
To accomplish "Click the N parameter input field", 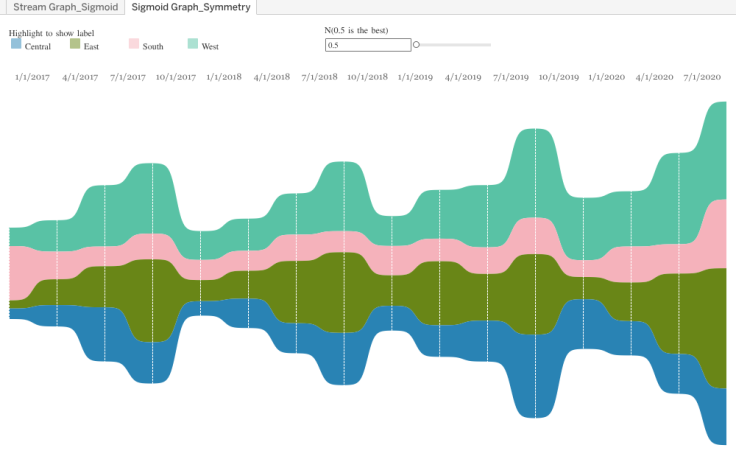I will click(x=367, y=45).
